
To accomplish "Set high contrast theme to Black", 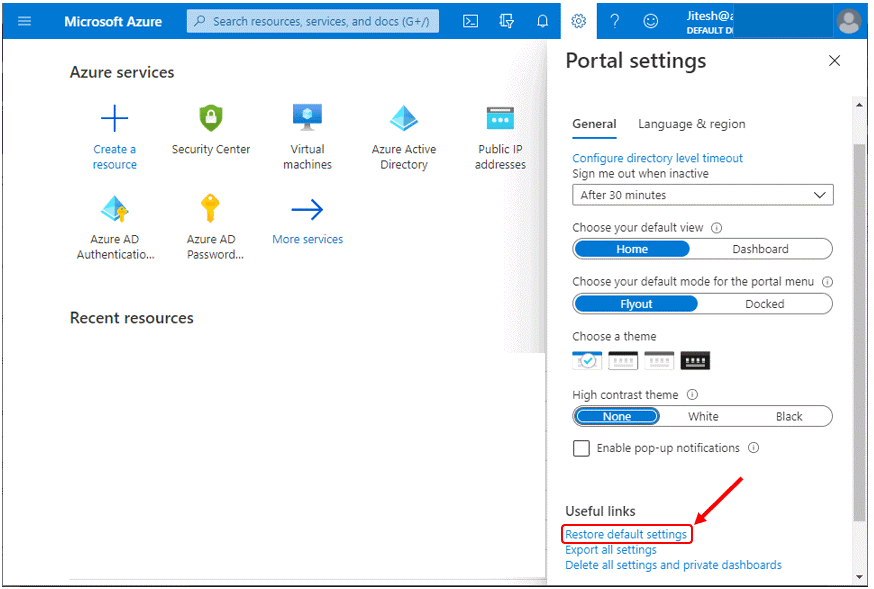I will pyautogui.click(x=789, y=416).
